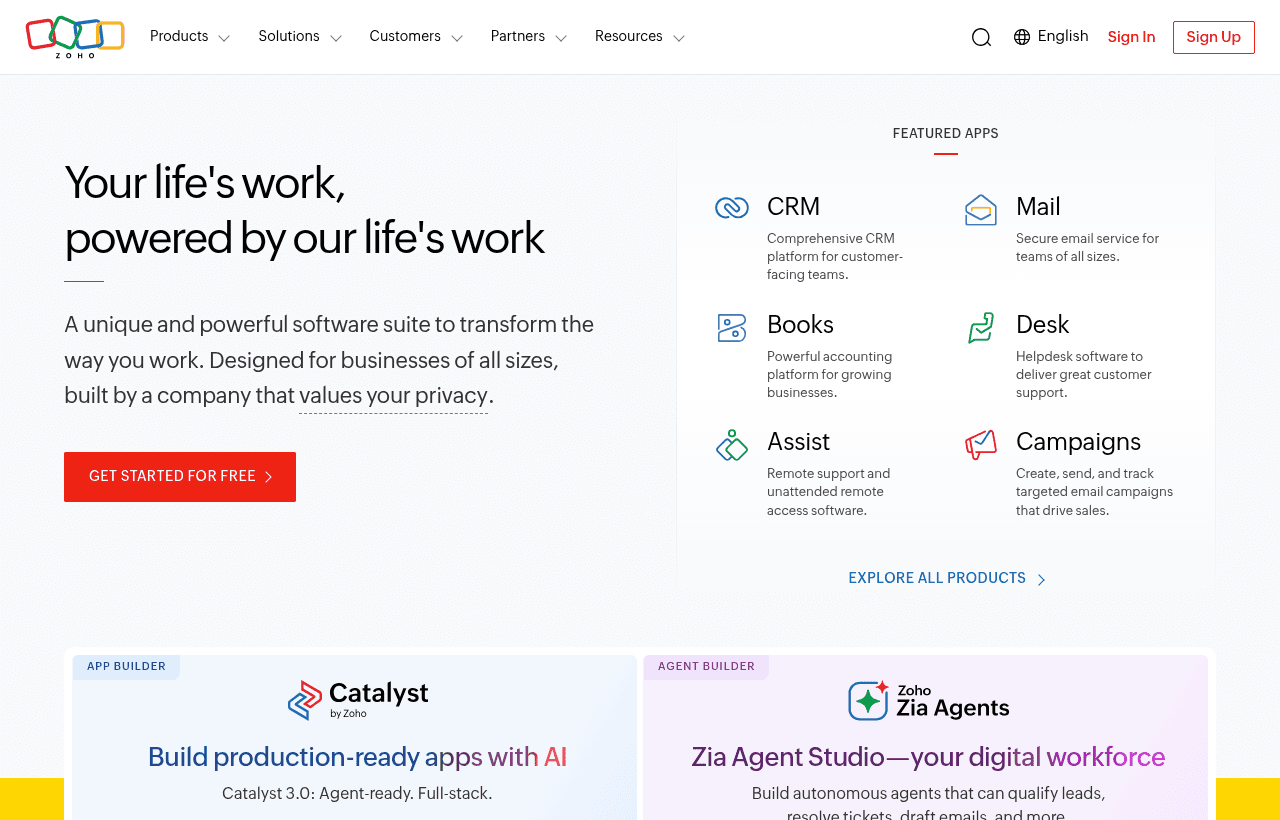Click the Zoho logo in the header
The image size is (1280, 820).
point(75,37)
